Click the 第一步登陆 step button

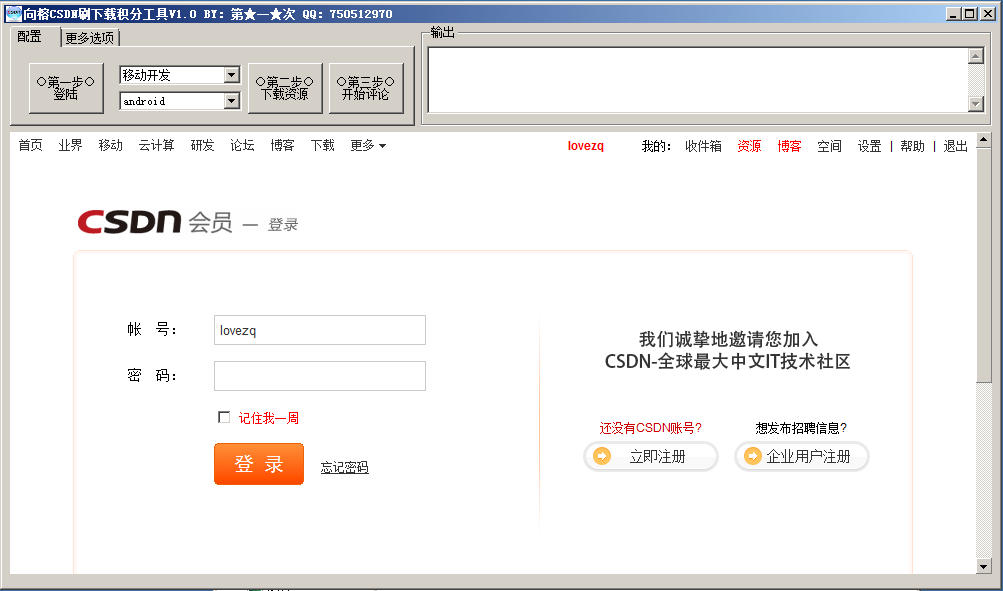[64, 88]
